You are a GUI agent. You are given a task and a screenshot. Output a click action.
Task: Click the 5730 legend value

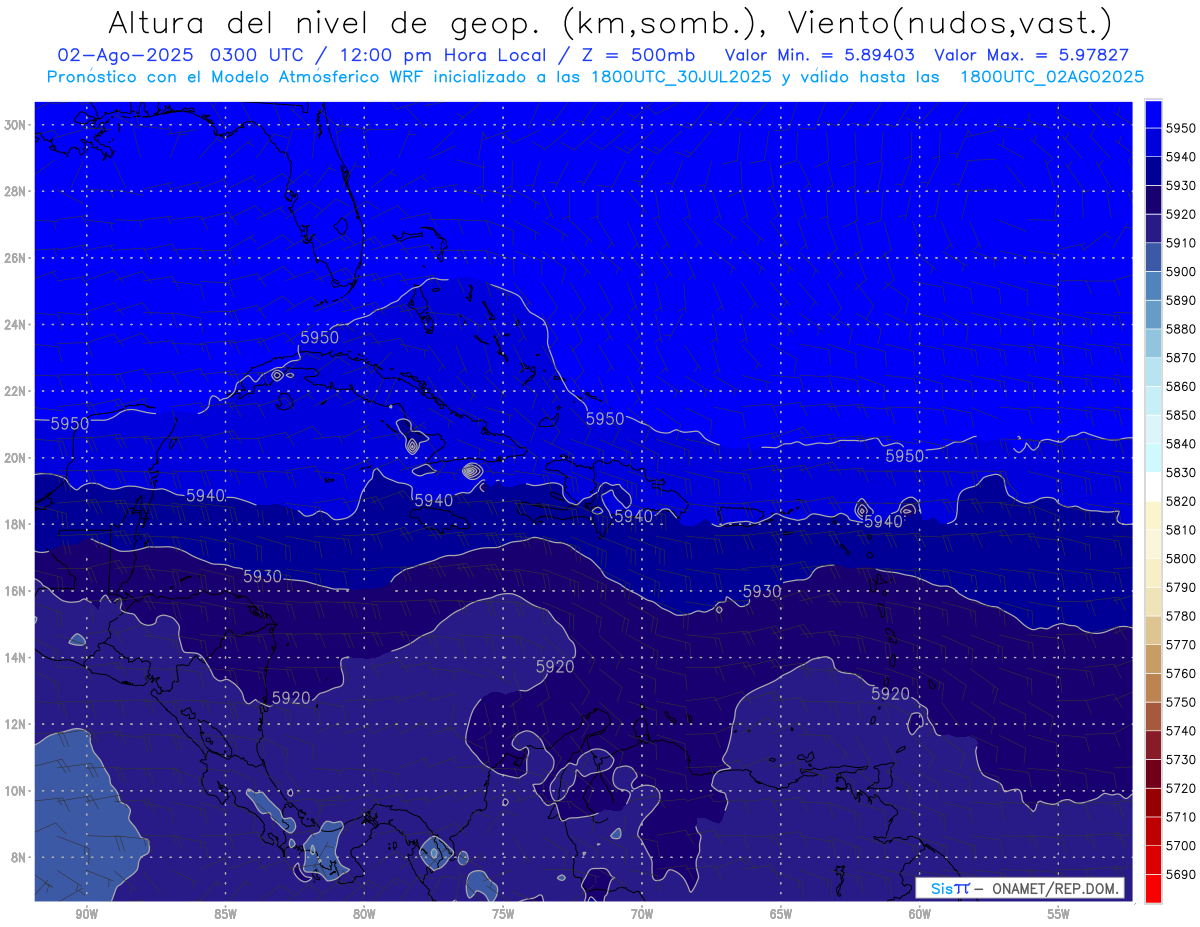1180,759
